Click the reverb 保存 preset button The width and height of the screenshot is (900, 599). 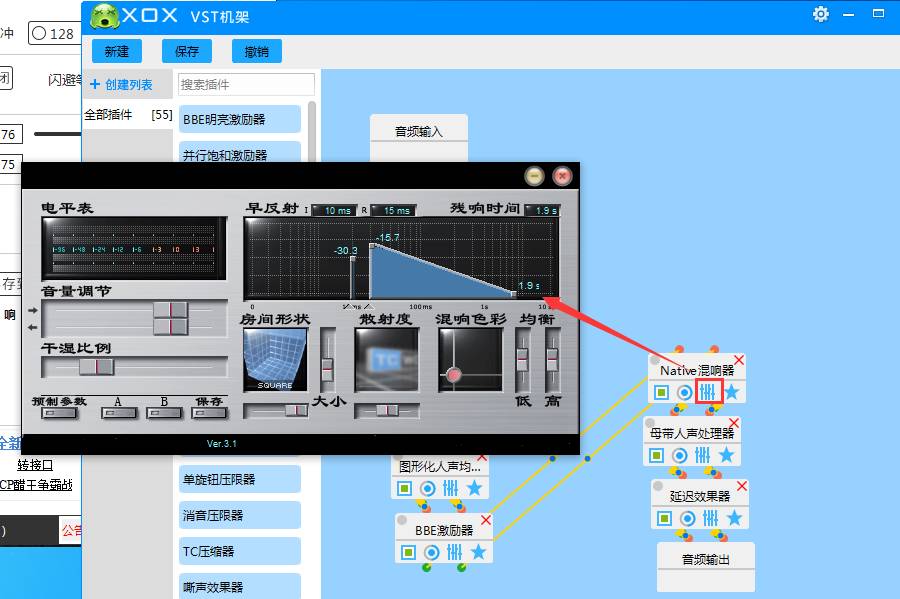pyautogui.click(x=209, y=413)
